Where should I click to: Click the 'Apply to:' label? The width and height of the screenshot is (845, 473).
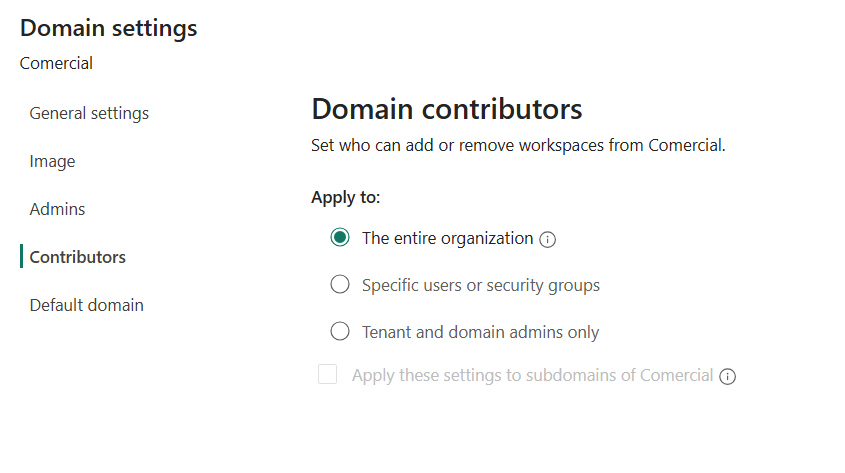click(346, 197)
